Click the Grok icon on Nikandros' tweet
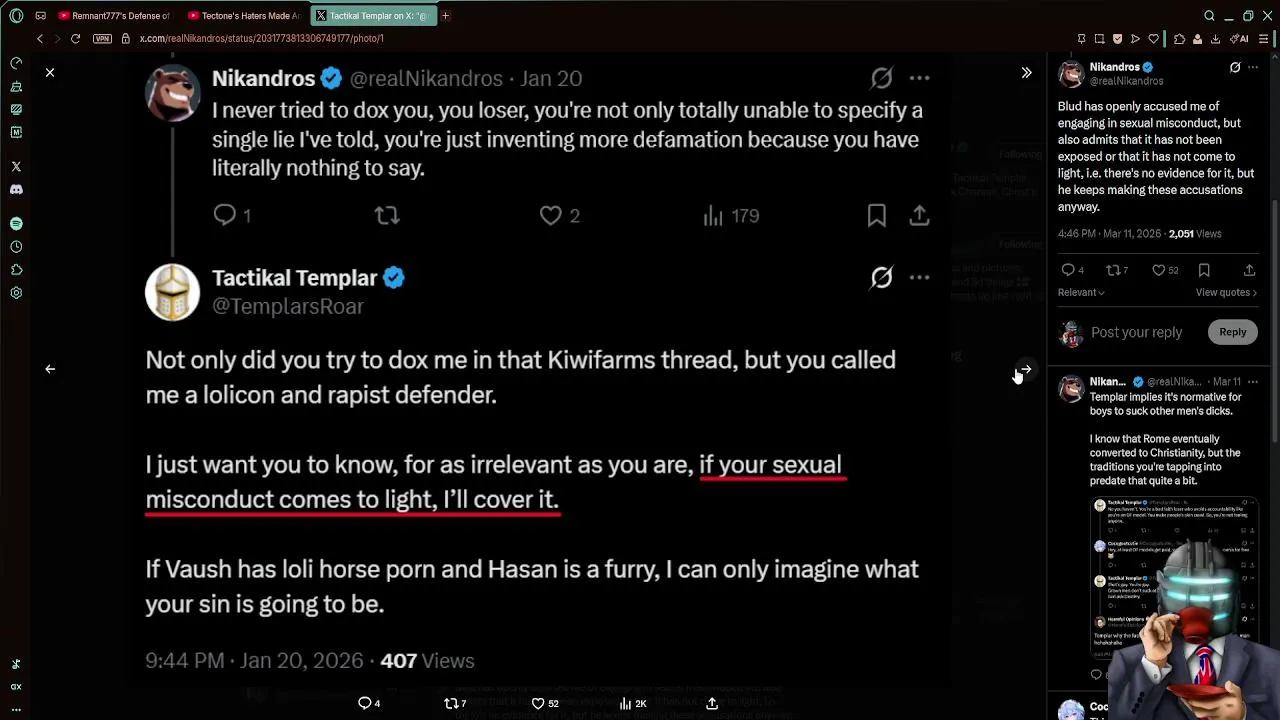The height and width of the screenshot is (720, 1280). pyautogui.click(x=881, y=78)
